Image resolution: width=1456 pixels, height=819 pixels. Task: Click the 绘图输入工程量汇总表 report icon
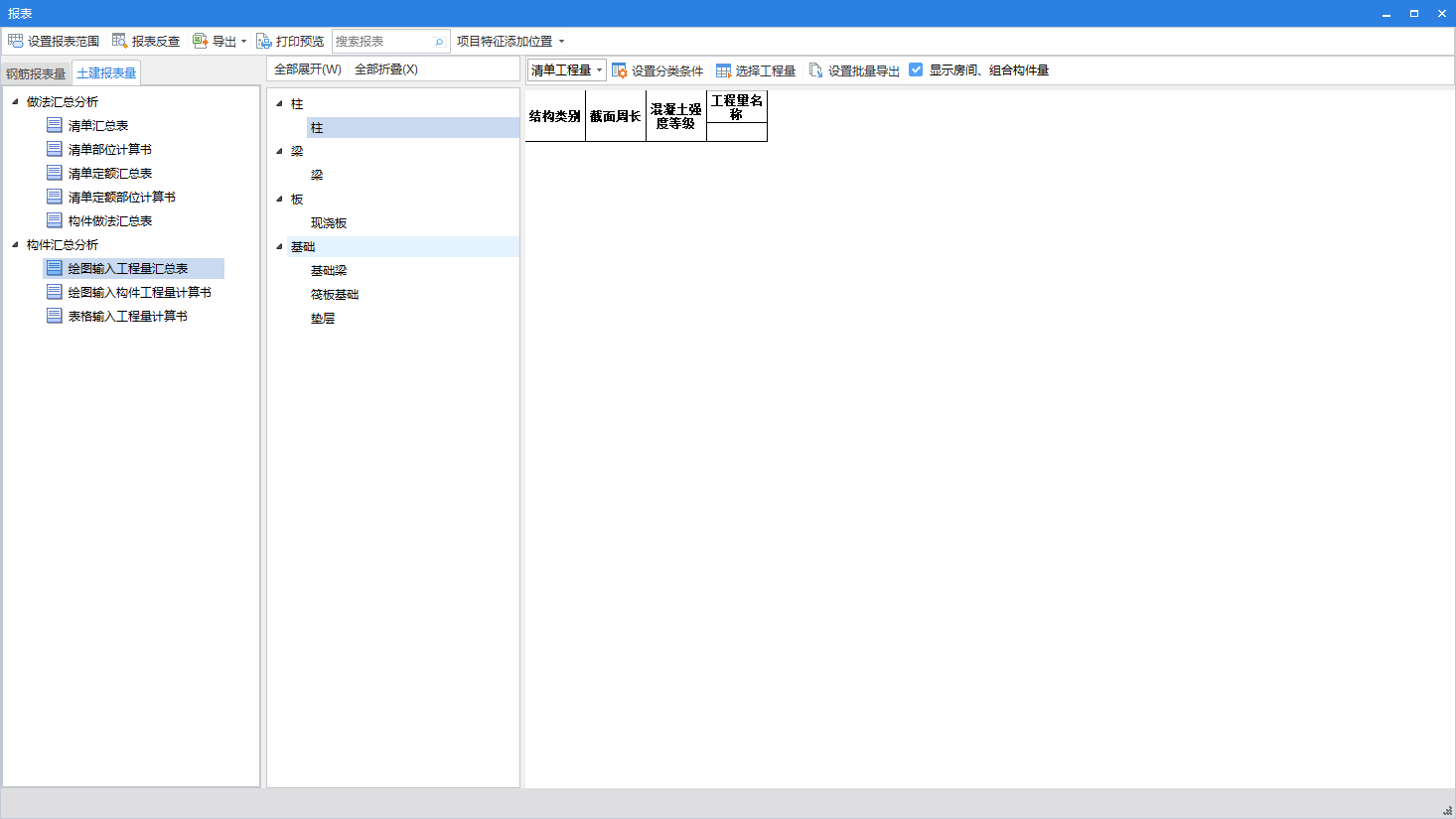pos(55,268)
